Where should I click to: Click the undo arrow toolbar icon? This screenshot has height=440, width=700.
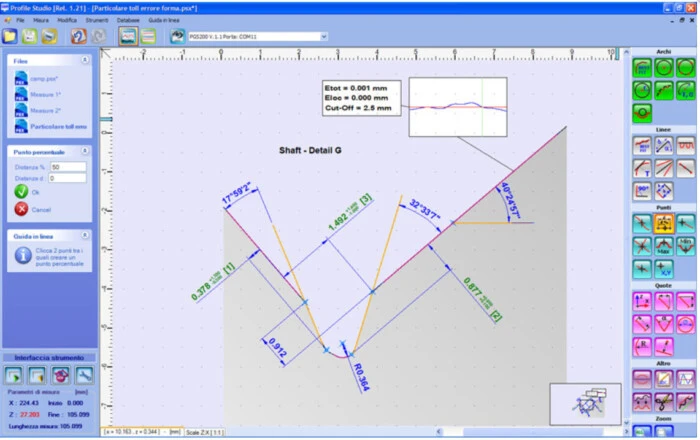(78, 37)
